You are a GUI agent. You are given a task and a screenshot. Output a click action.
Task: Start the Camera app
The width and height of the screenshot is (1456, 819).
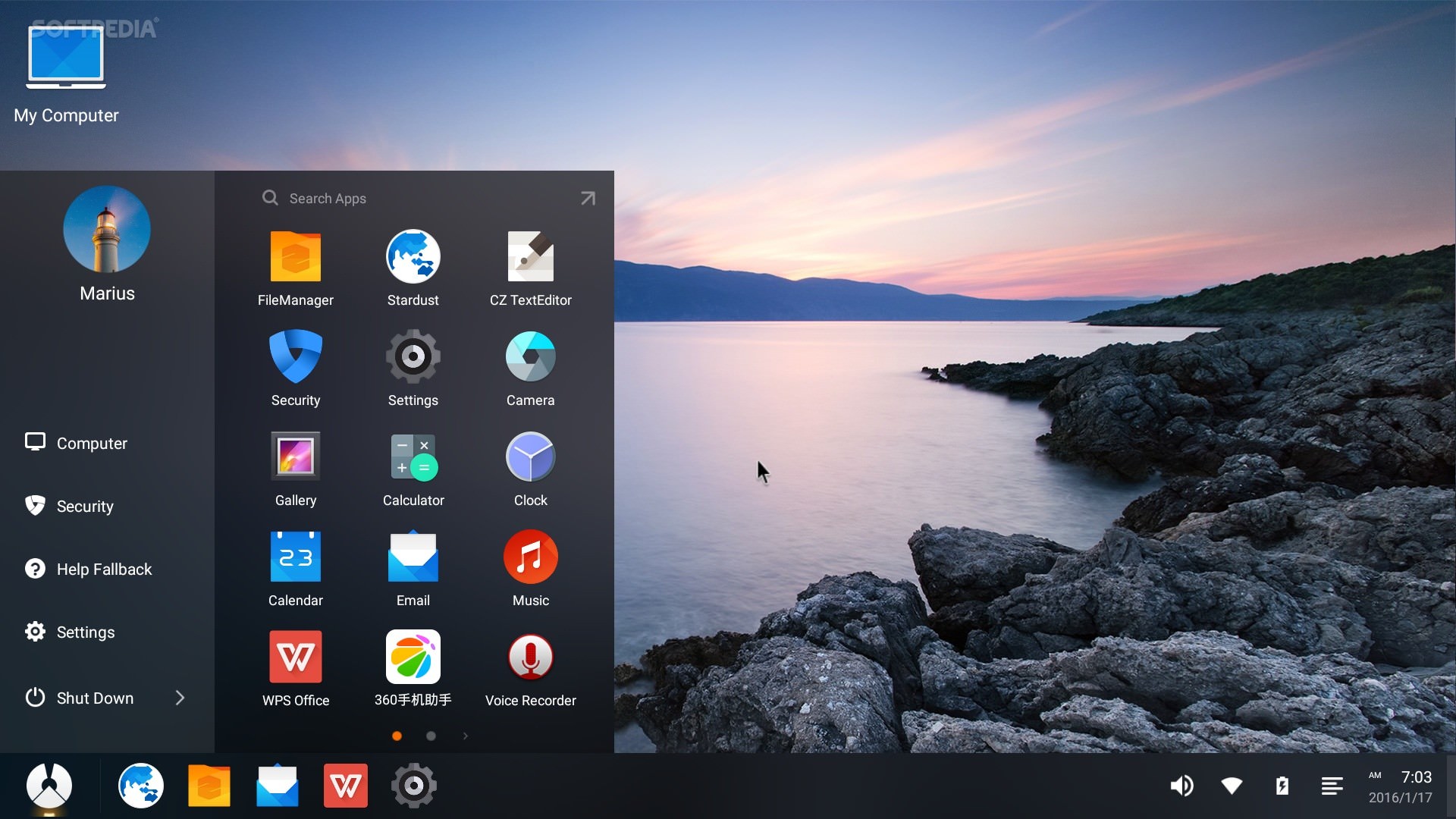530,356
